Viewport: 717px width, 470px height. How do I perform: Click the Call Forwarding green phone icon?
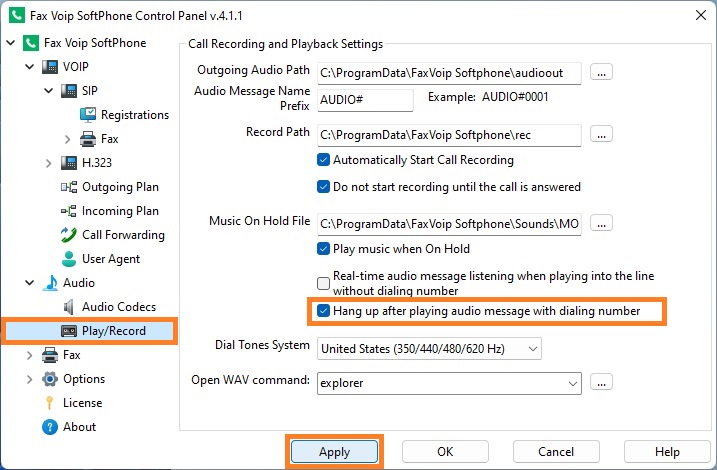click(69, 235)
